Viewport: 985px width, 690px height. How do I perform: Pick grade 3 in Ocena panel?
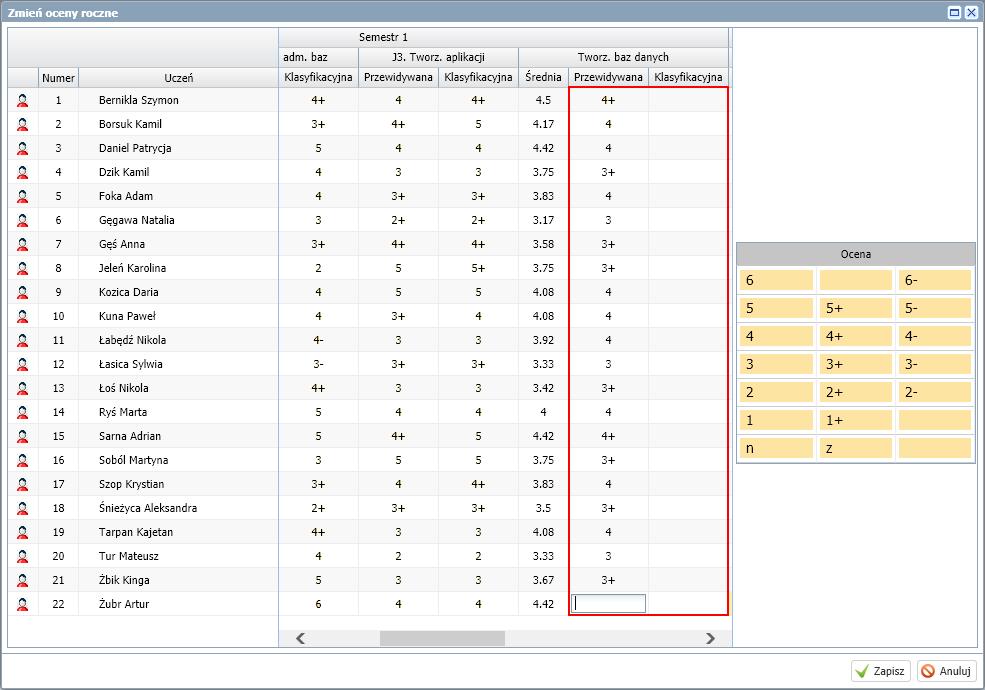point(776,364)
